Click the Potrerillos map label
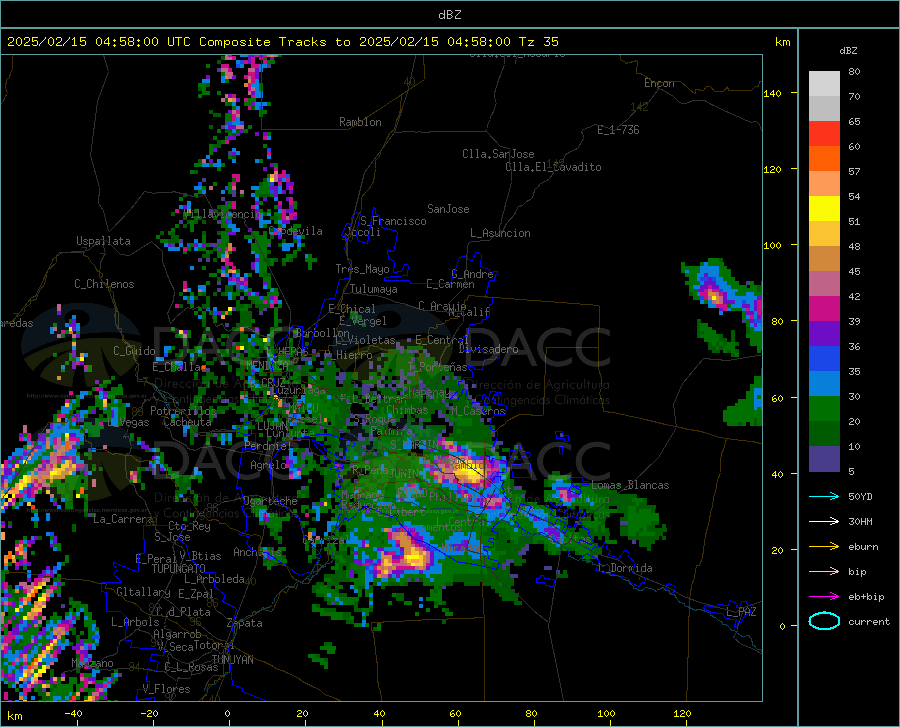Screen dimensions: 900x727 [183, 411]
